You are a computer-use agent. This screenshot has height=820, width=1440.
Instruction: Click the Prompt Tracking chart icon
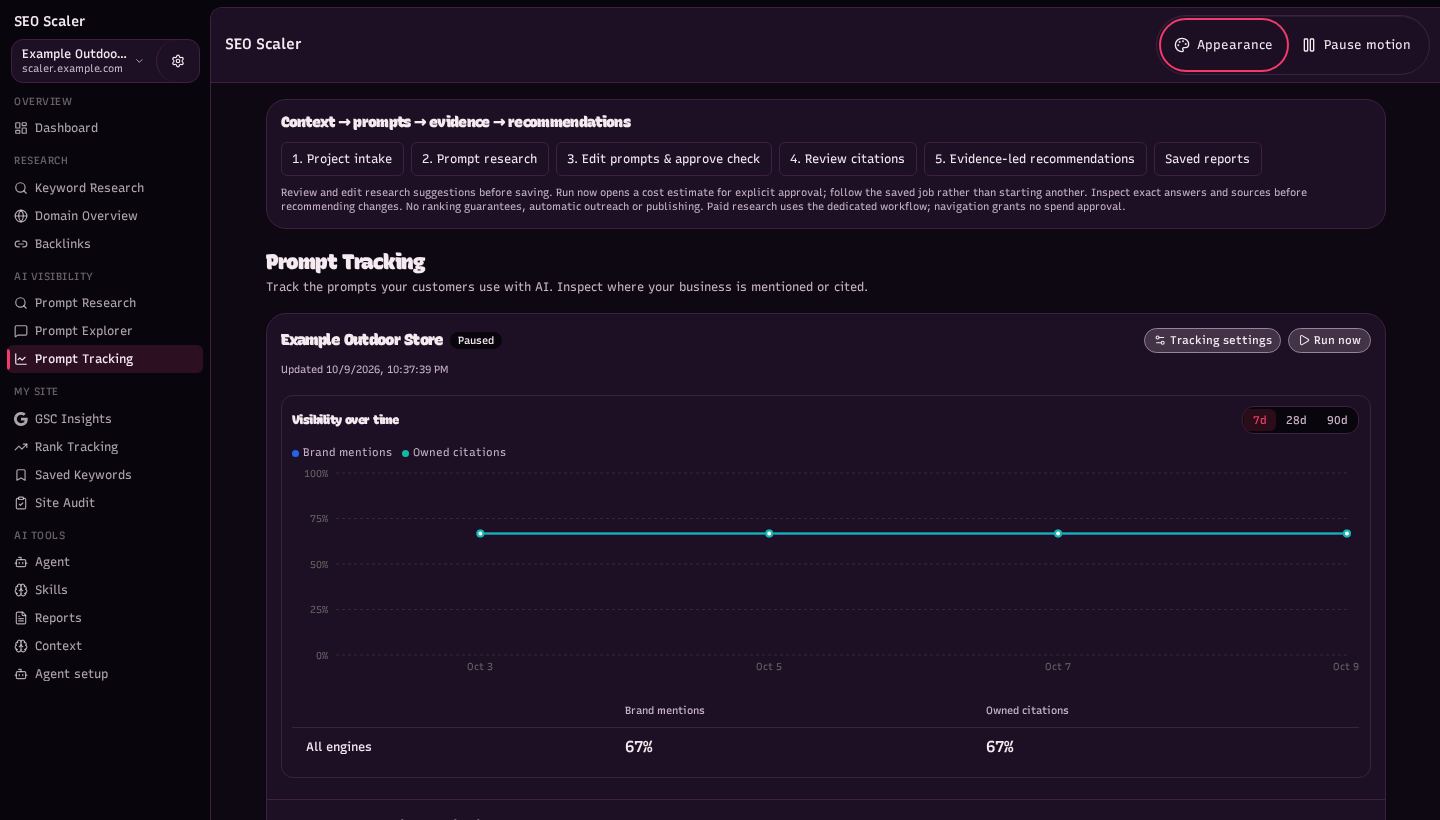pos(21,359)
